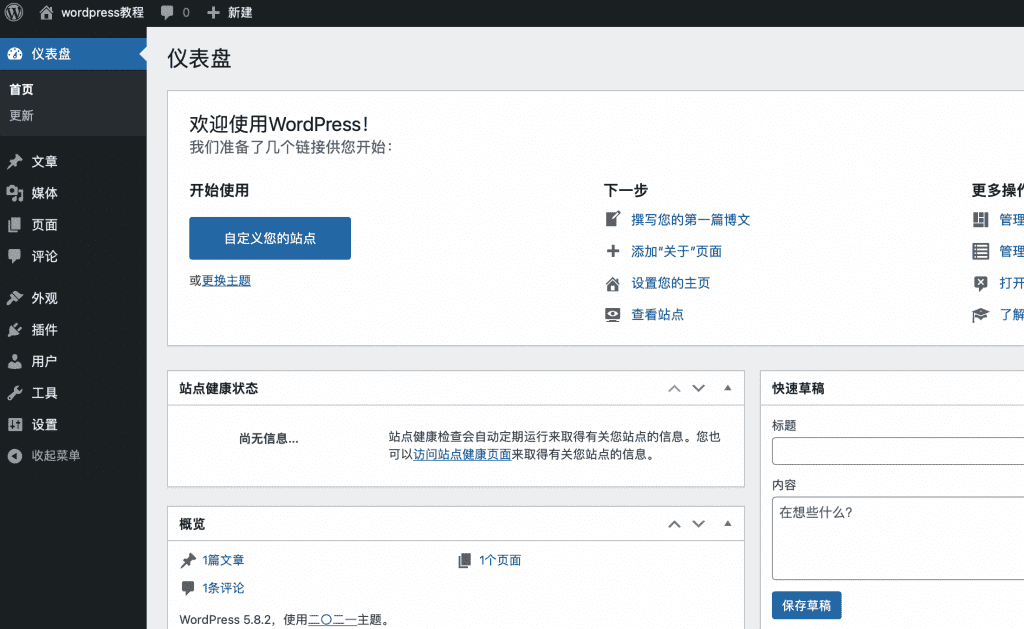Screen dimensions: 1024x629
Task: Open the 1条评论 link
Action: coord(223,588)
